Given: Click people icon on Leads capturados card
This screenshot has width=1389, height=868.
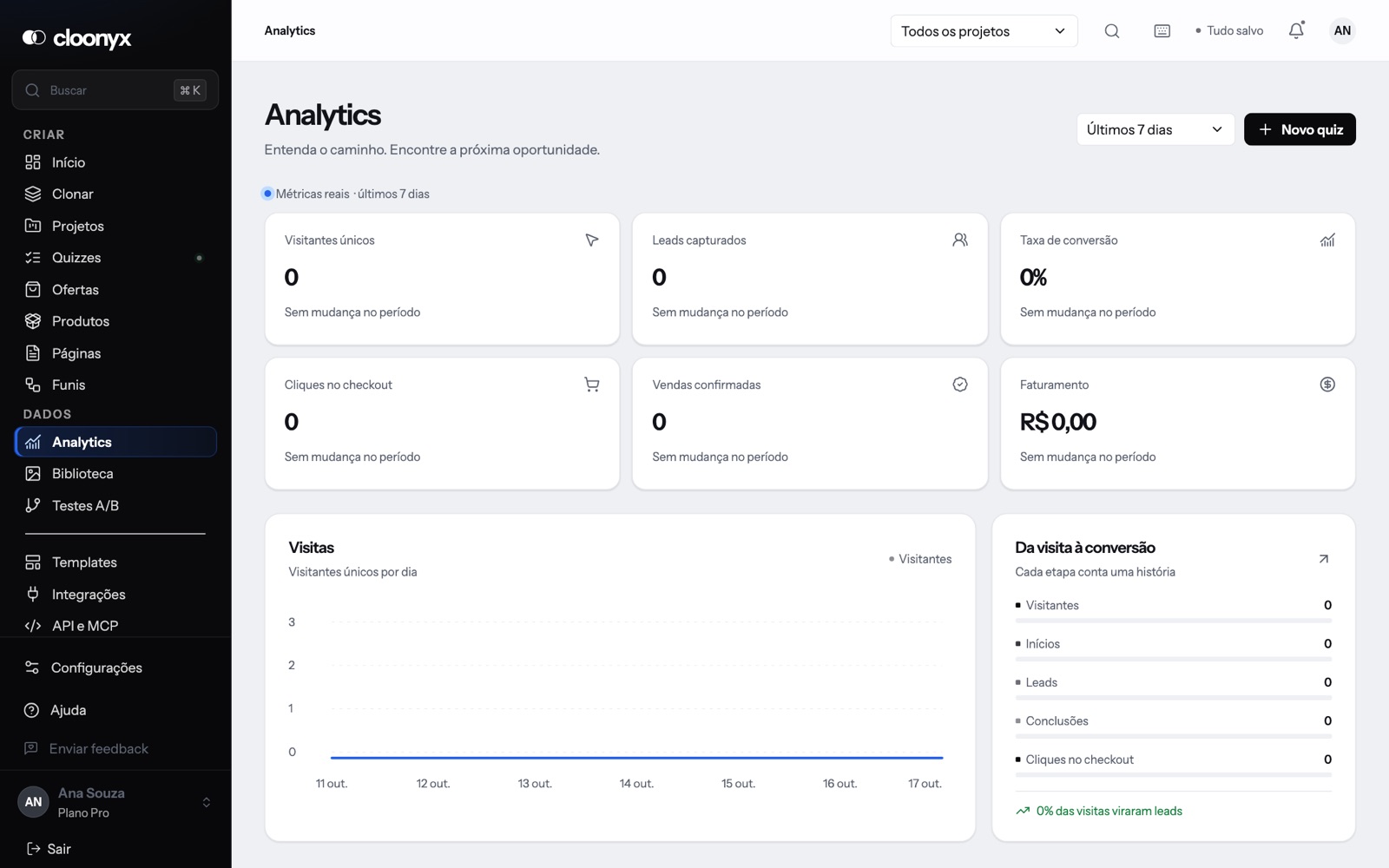Looking at the screenshot, I should coord(960,240).
